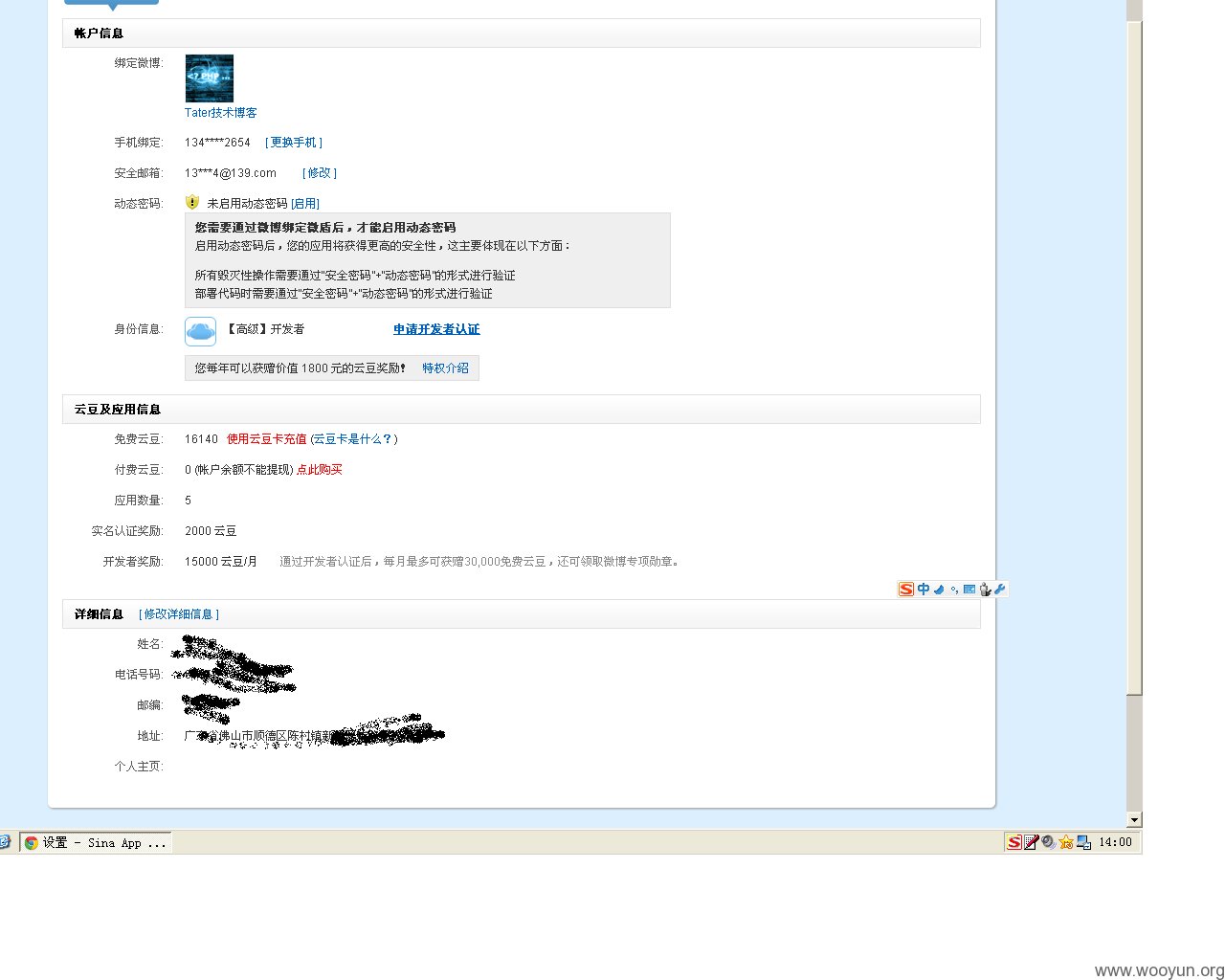Toggle Chinese punctuation icon in IME toolbar

click(x=954, y=590)
